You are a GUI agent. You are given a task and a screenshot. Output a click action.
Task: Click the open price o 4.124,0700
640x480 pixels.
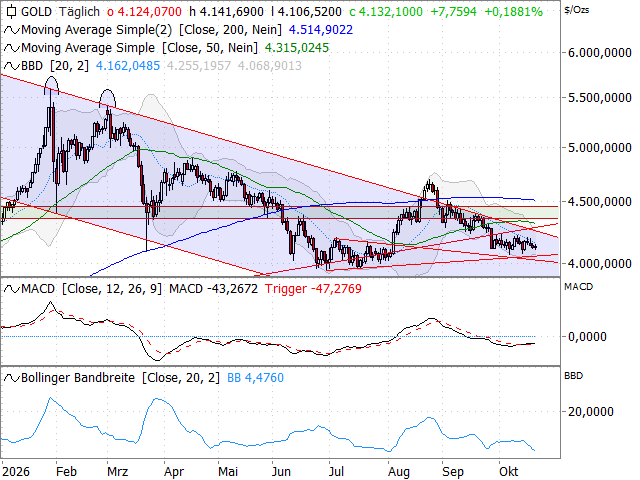coord(144,12)
